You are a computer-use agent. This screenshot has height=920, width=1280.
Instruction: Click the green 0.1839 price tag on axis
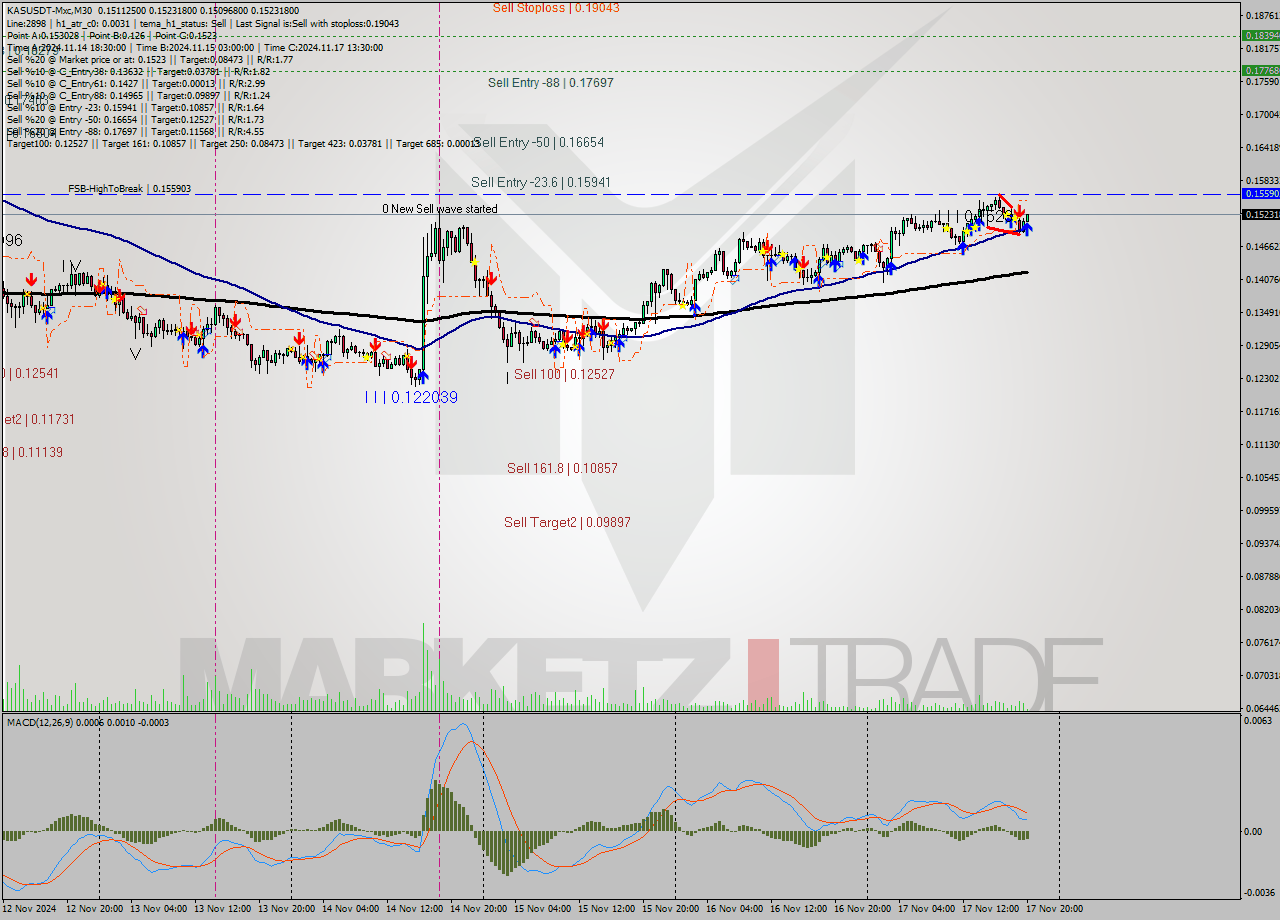[1260, 35]
